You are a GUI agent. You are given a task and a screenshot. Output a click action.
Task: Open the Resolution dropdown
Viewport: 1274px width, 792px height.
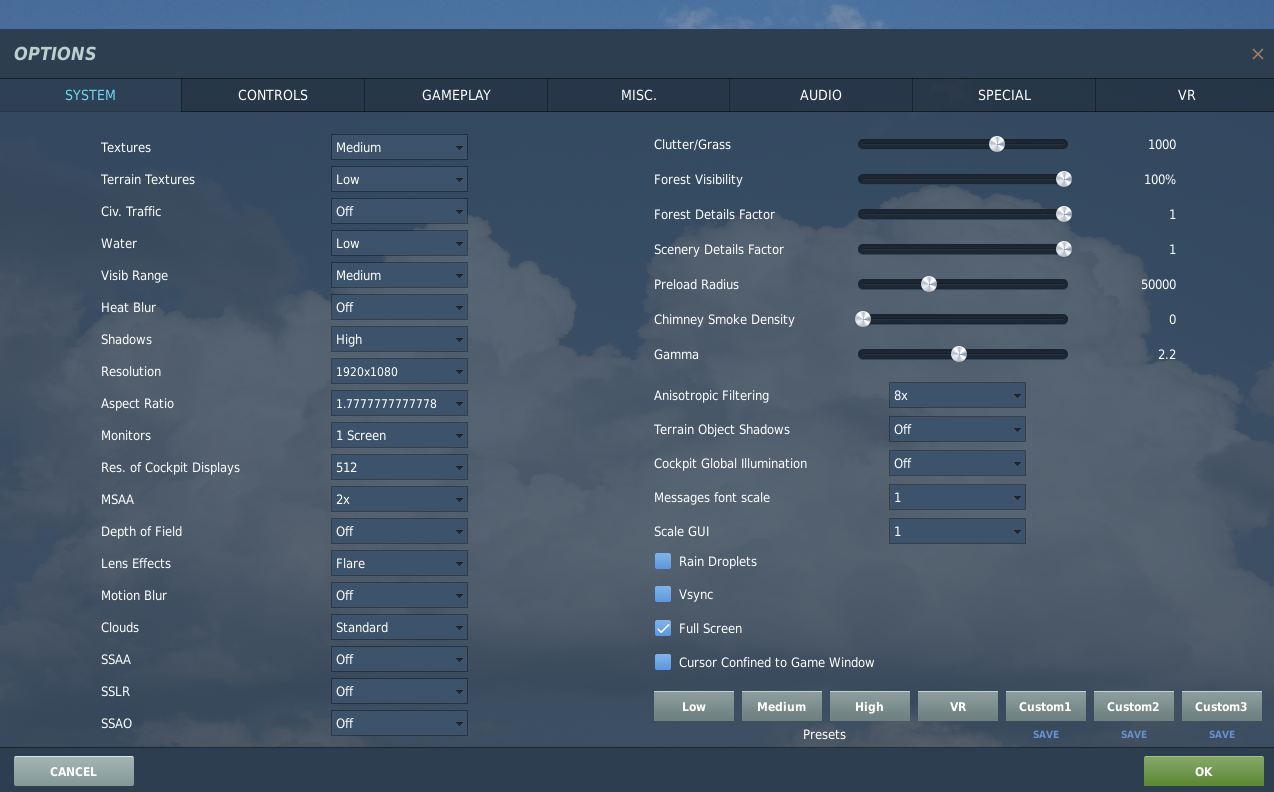pyautogui.click(x=399, y=371)
